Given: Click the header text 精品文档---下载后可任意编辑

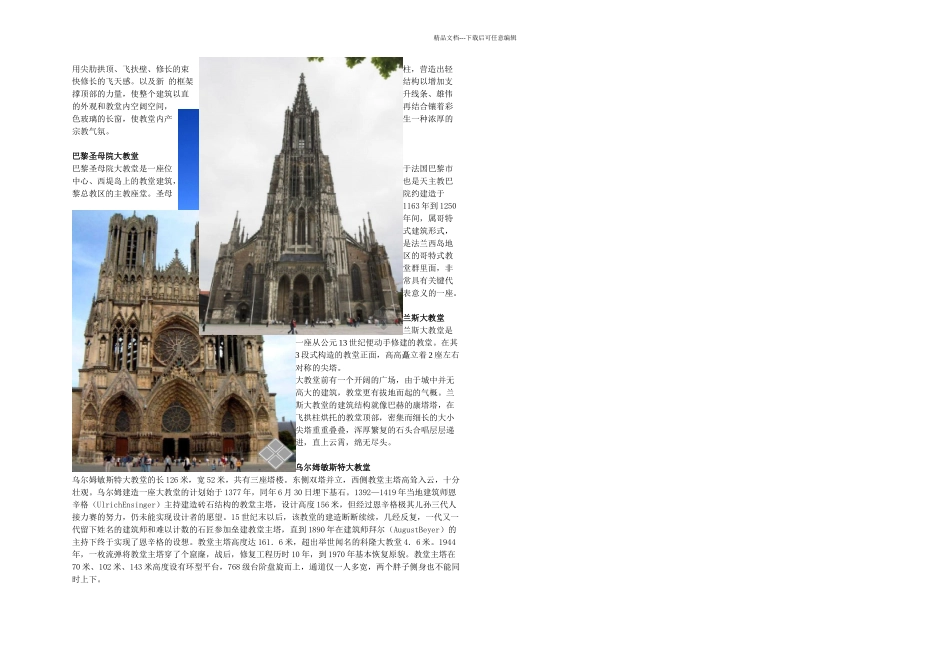Looking at the screenshot, I should point(475,38).
